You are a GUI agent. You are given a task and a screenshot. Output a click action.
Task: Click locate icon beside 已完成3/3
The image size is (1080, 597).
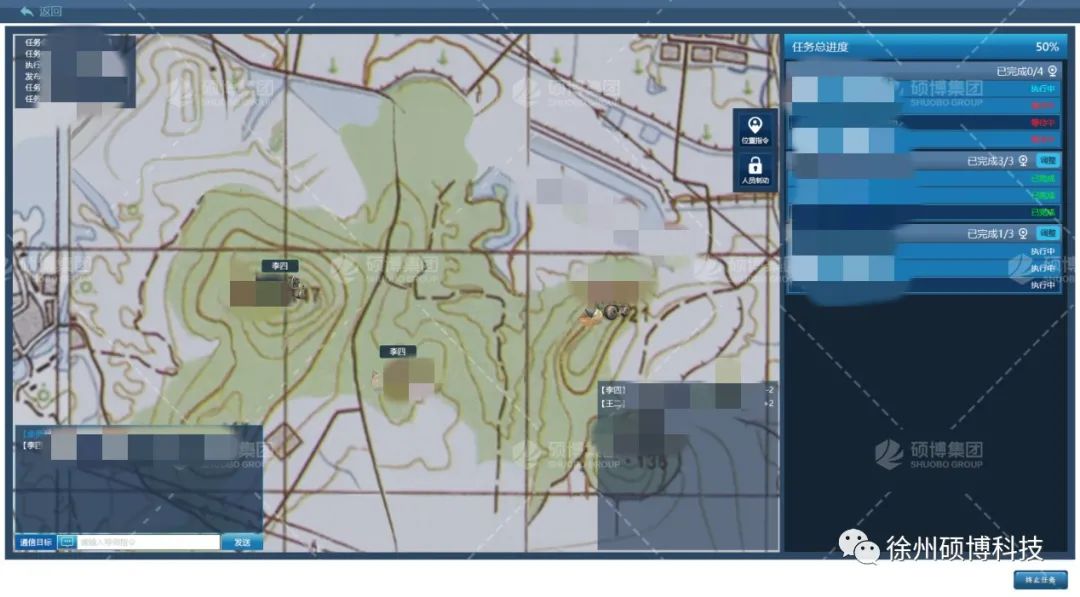[x=1023, y=160]
